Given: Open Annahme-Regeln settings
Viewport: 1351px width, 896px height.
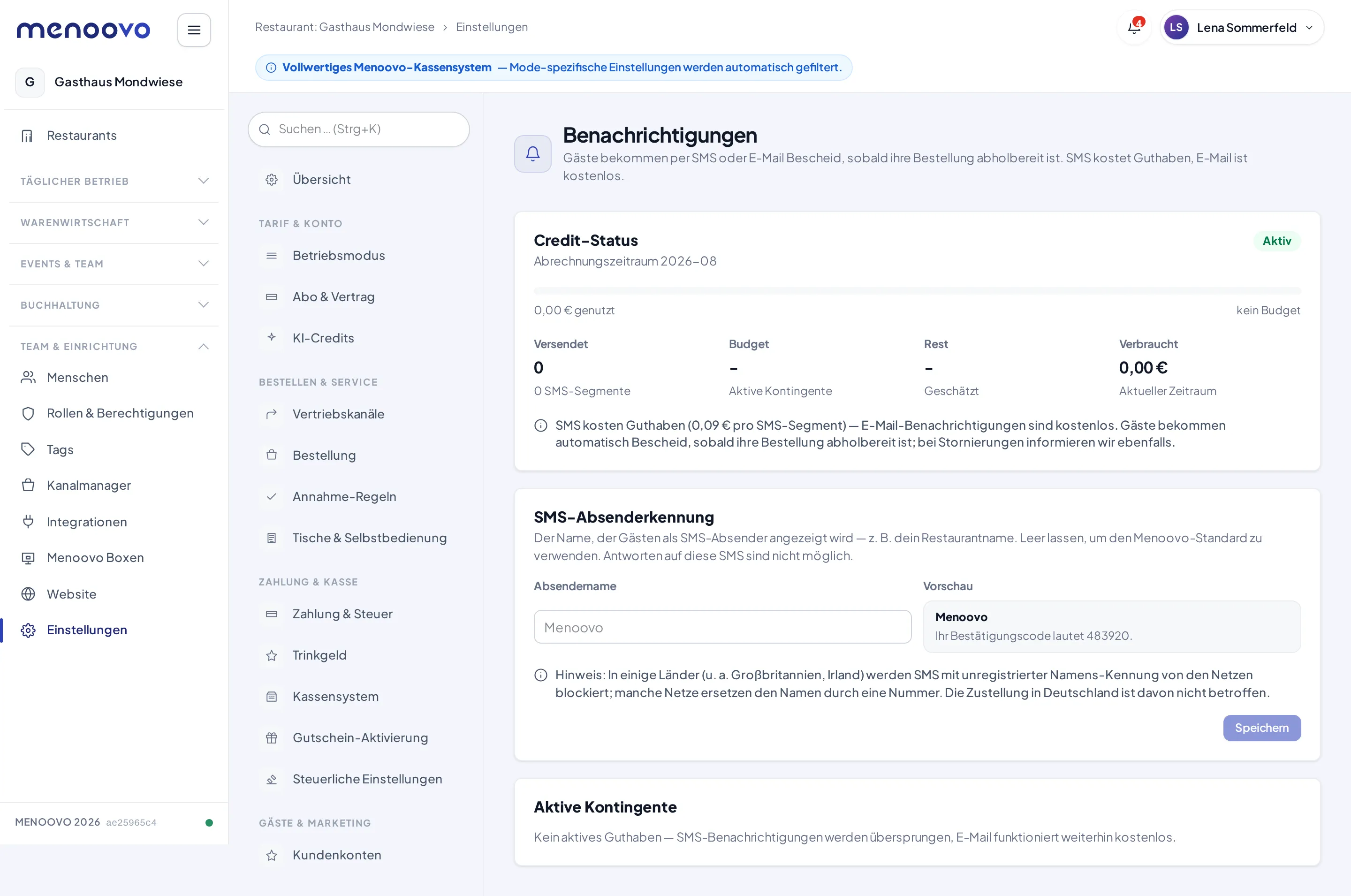Looking at the screenshot, I should coord(359,497).
